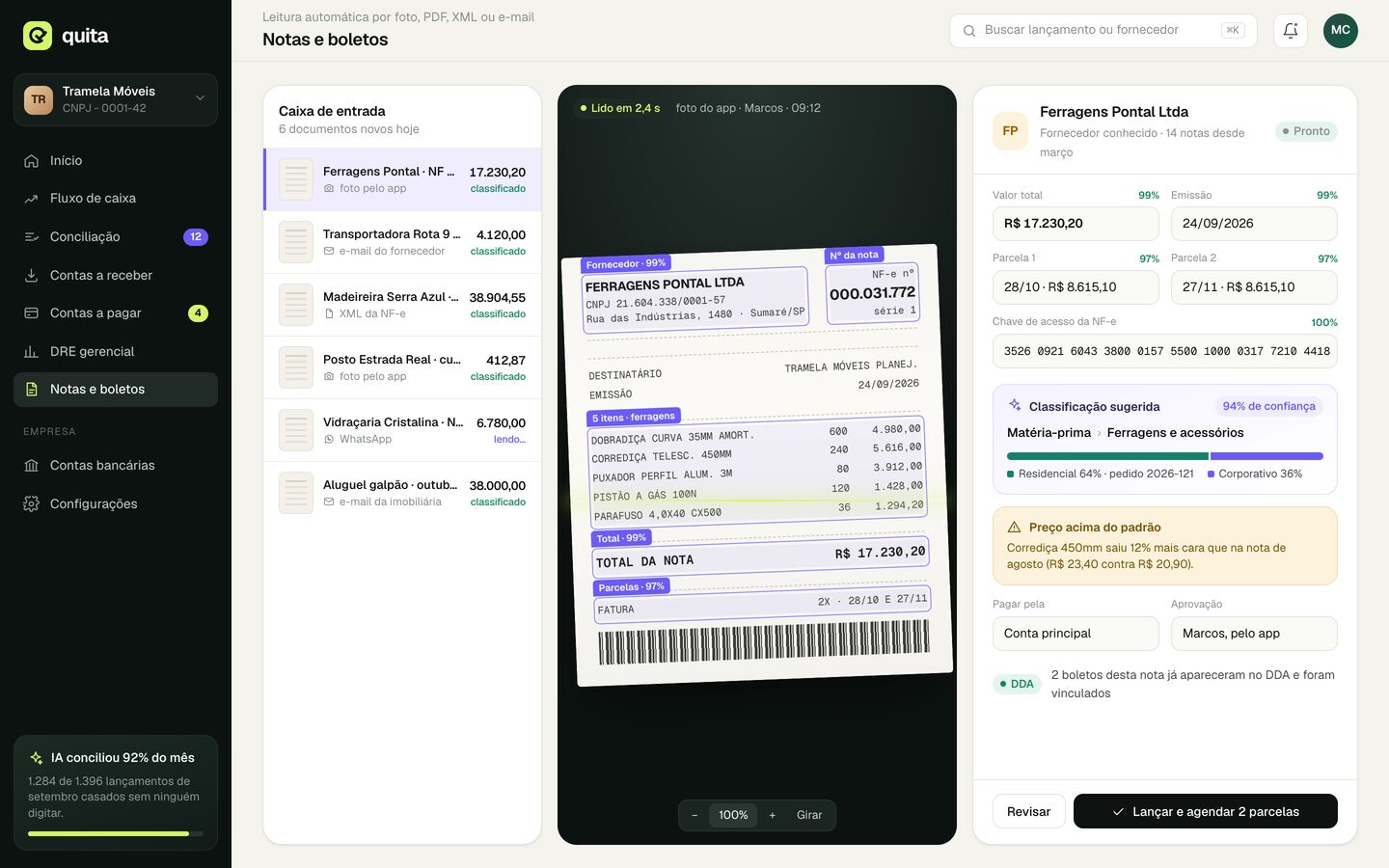Select the Madeireira Serra Azul inbox row

click(x=402, y=305)
